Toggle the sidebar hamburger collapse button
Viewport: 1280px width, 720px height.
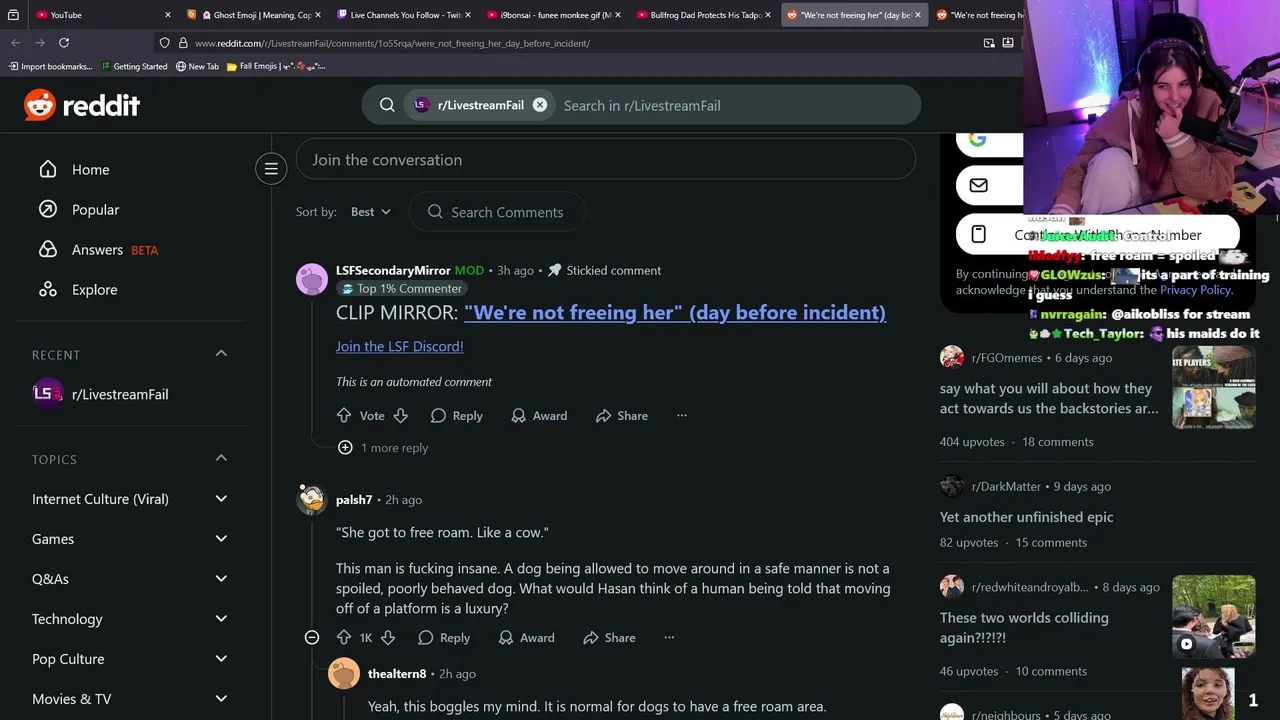pos(271,169)
